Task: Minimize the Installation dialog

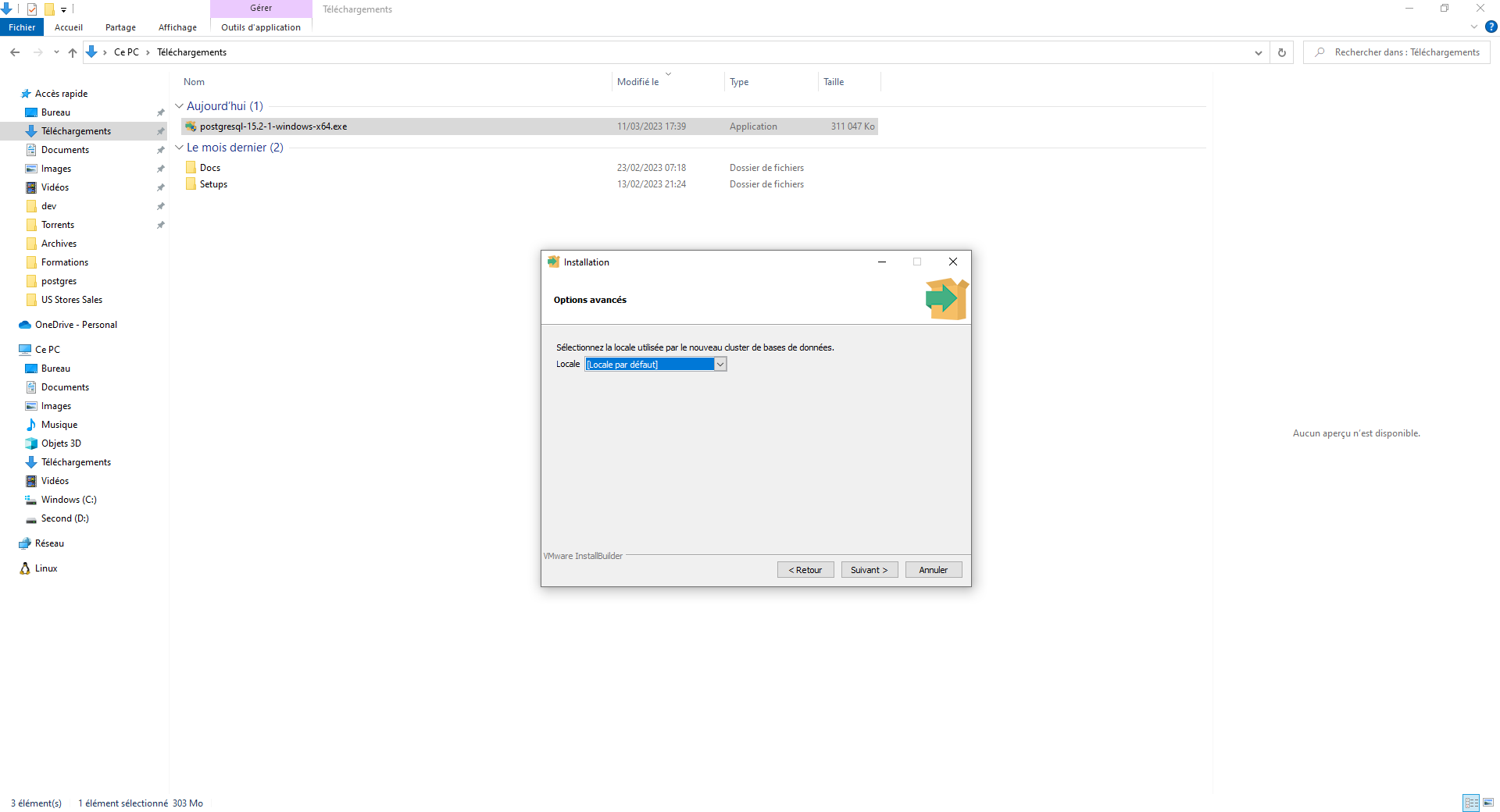Action: coord(882,262)
